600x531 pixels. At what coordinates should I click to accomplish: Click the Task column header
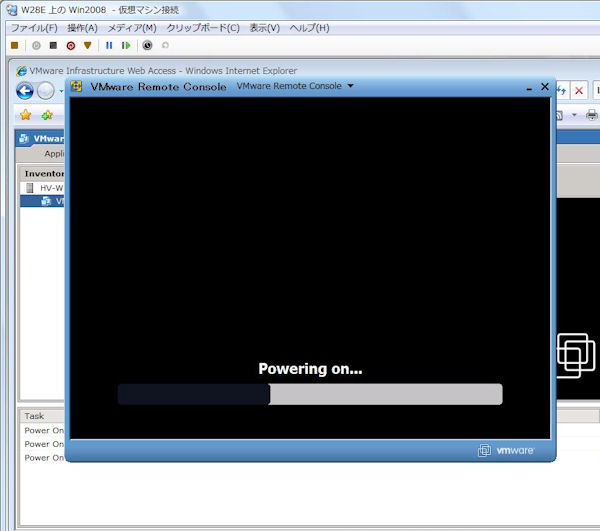[x=34, y=416]
